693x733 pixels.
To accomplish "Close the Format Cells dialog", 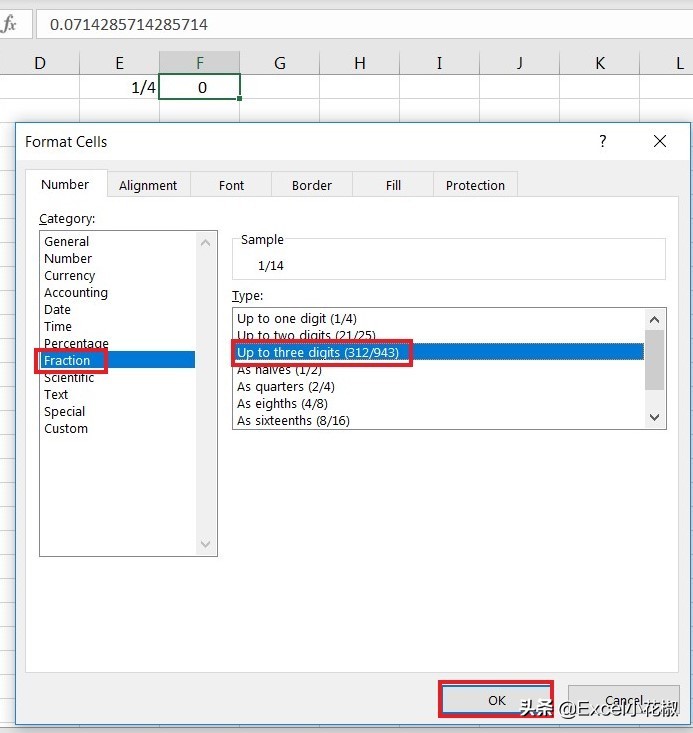I will point(660,141).
